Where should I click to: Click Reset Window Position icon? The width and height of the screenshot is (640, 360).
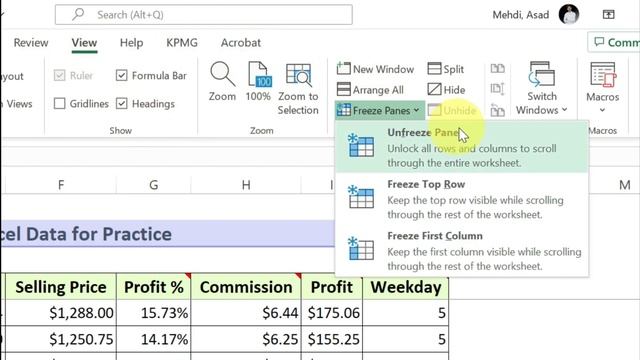coord(498,110)
